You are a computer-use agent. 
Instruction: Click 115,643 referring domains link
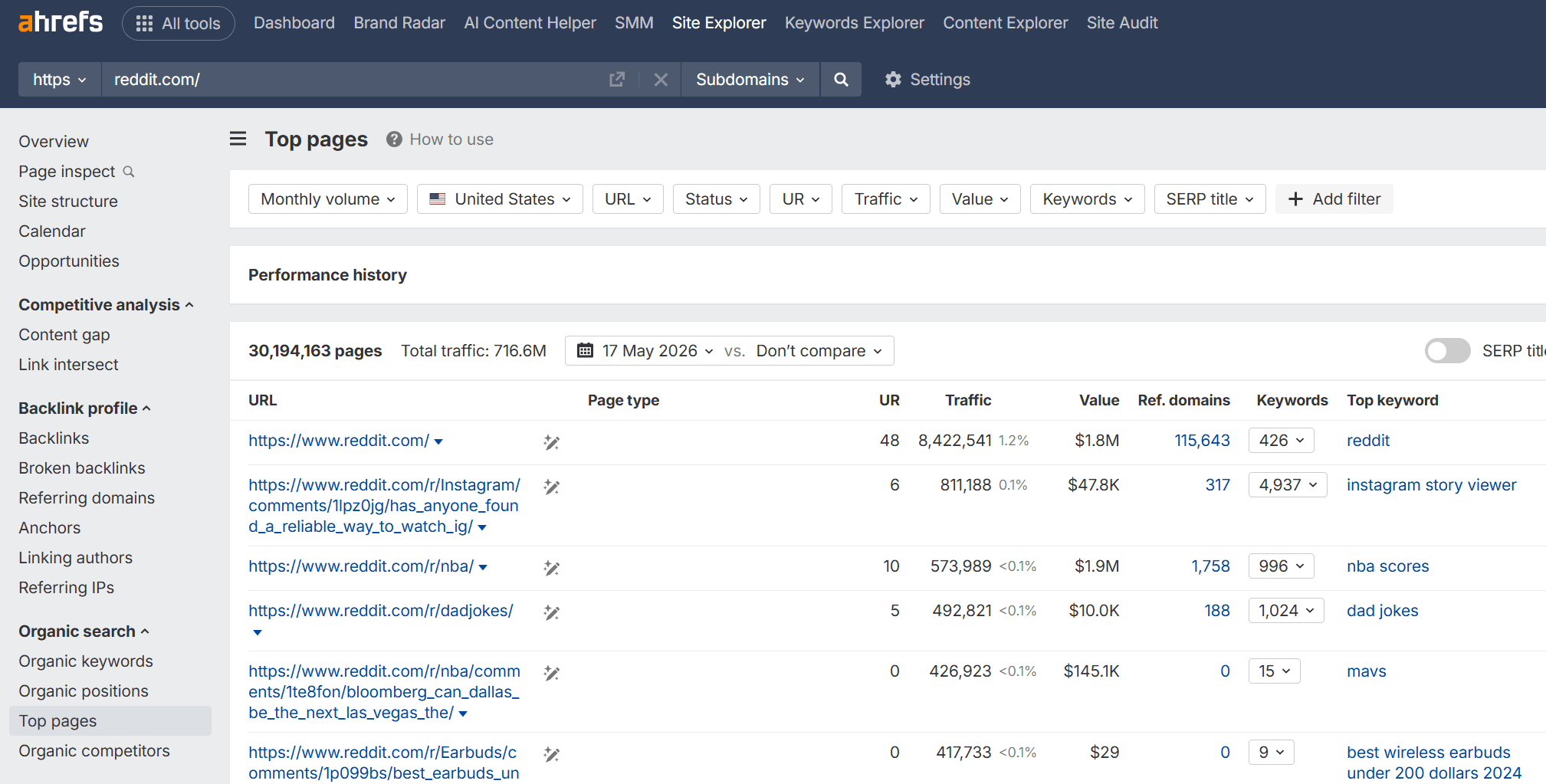point(1202,441)
